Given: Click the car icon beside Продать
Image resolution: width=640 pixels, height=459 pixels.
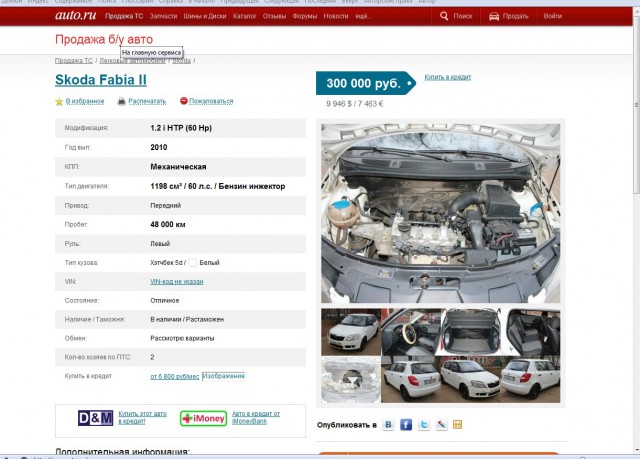Looking at the screenshot, I should point(494,16).
